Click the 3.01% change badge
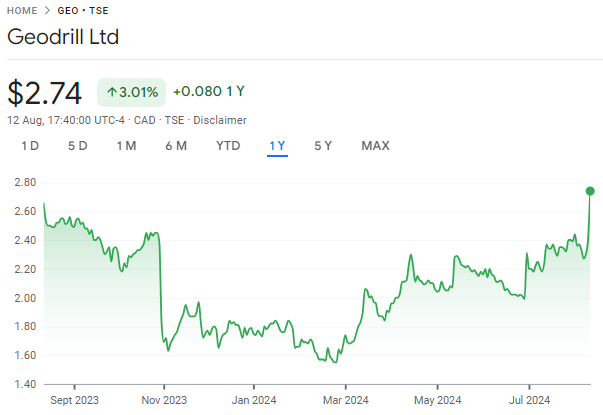This screenshot has height=415, width=603. click(132, 92)
